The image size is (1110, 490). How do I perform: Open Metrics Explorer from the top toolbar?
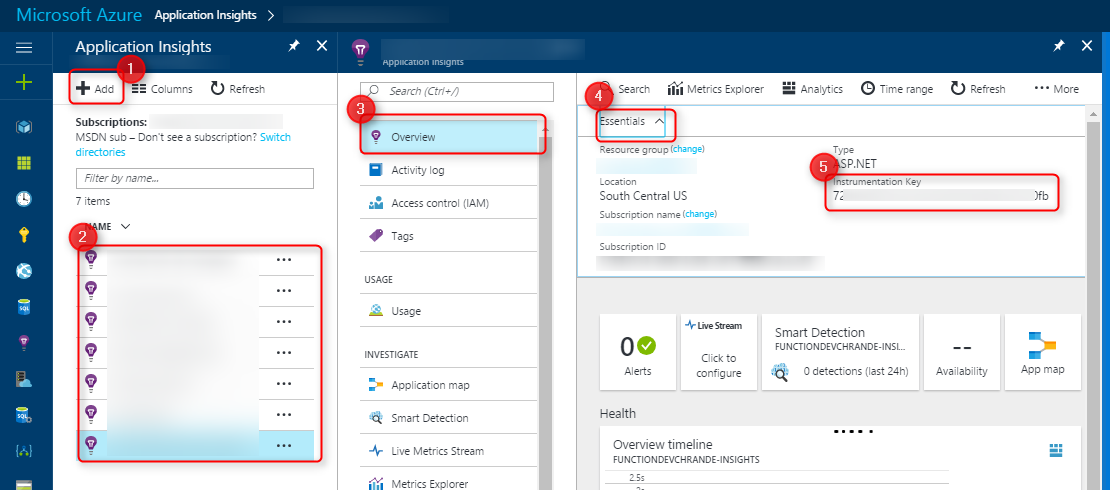715,89
